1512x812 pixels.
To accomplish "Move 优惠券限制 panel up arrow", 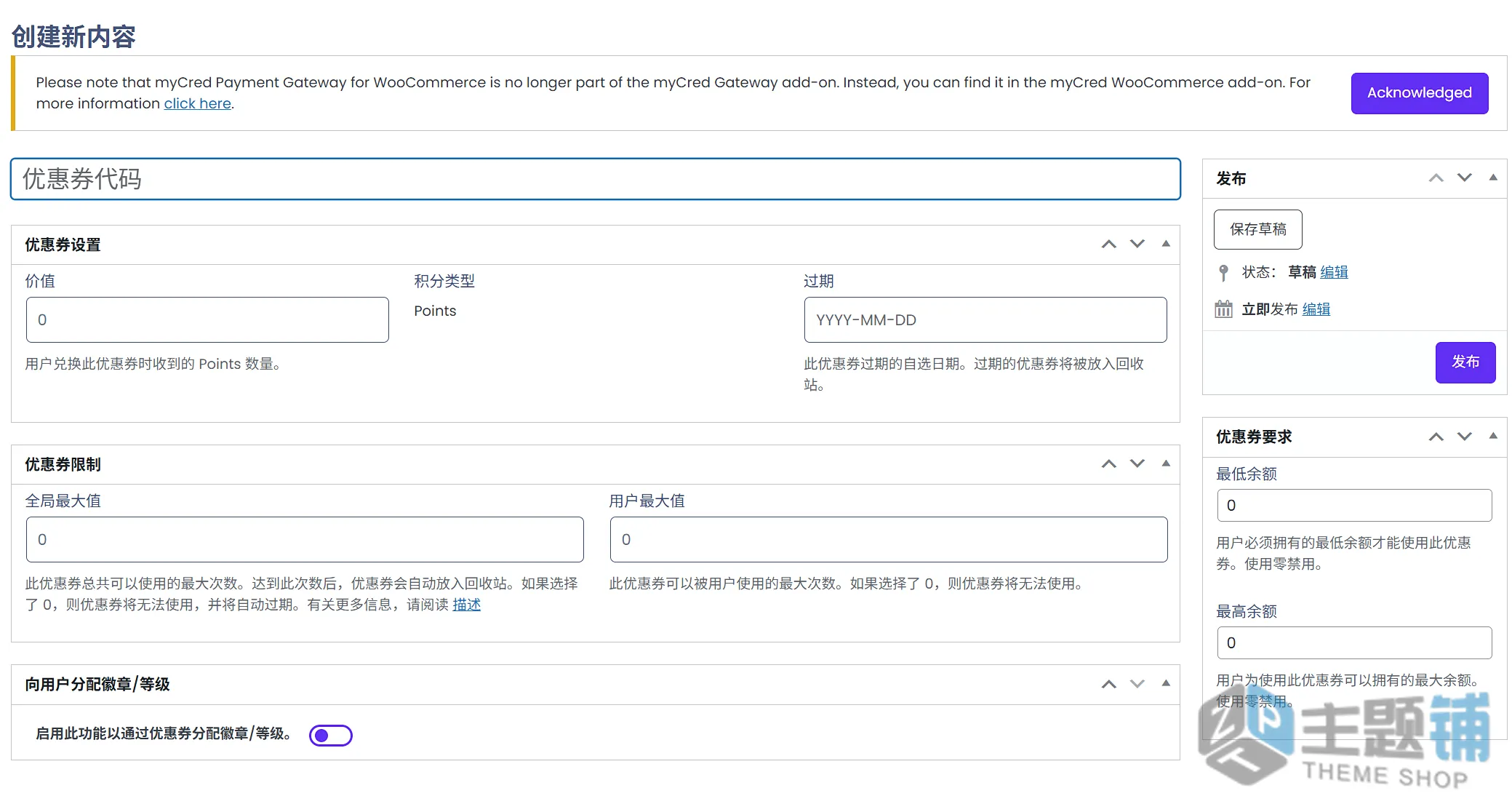I will pyautogui.click(x=1108, y=464).
